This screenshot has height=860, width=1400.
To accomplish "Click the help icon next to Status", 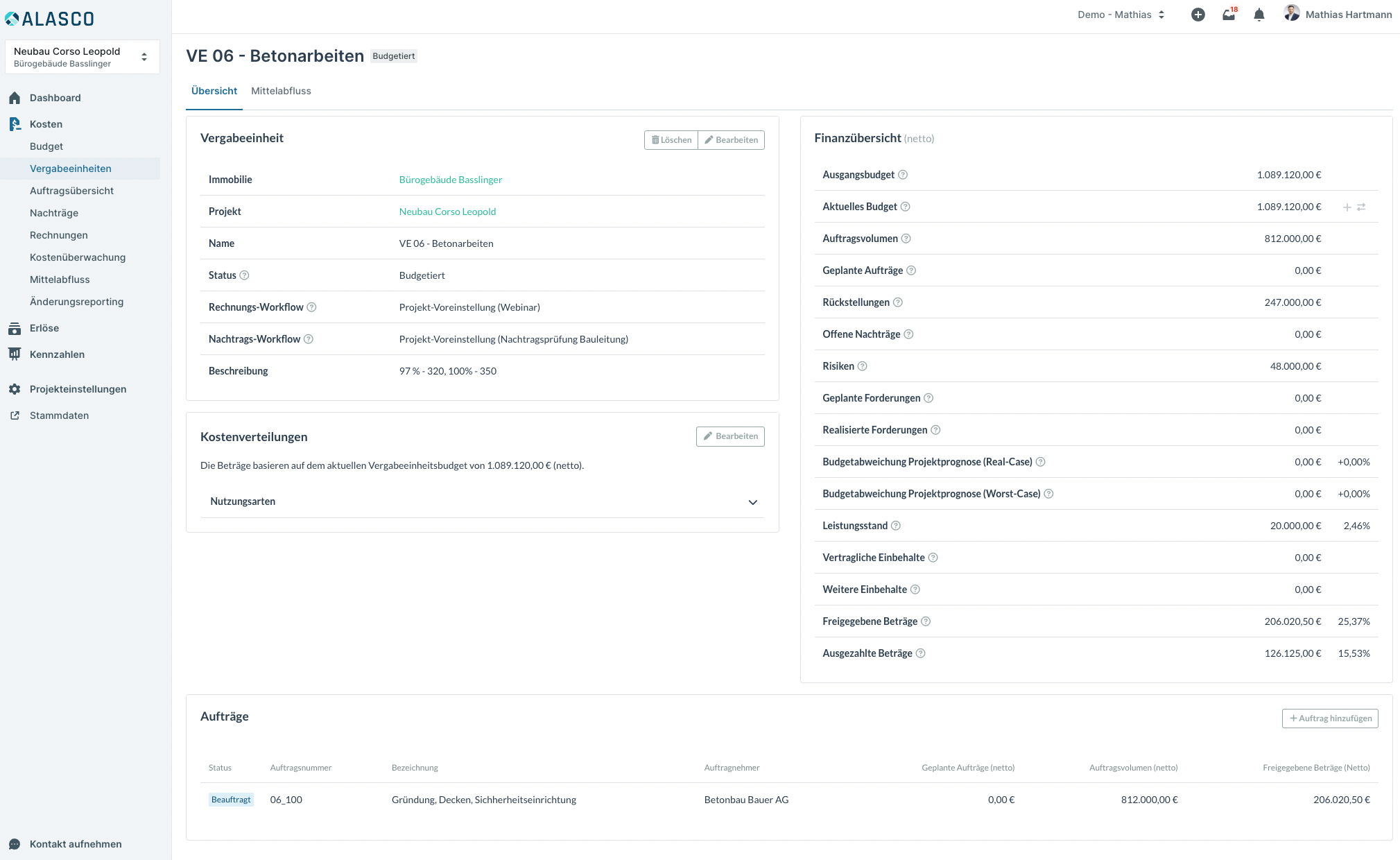I will coord(244,275).
